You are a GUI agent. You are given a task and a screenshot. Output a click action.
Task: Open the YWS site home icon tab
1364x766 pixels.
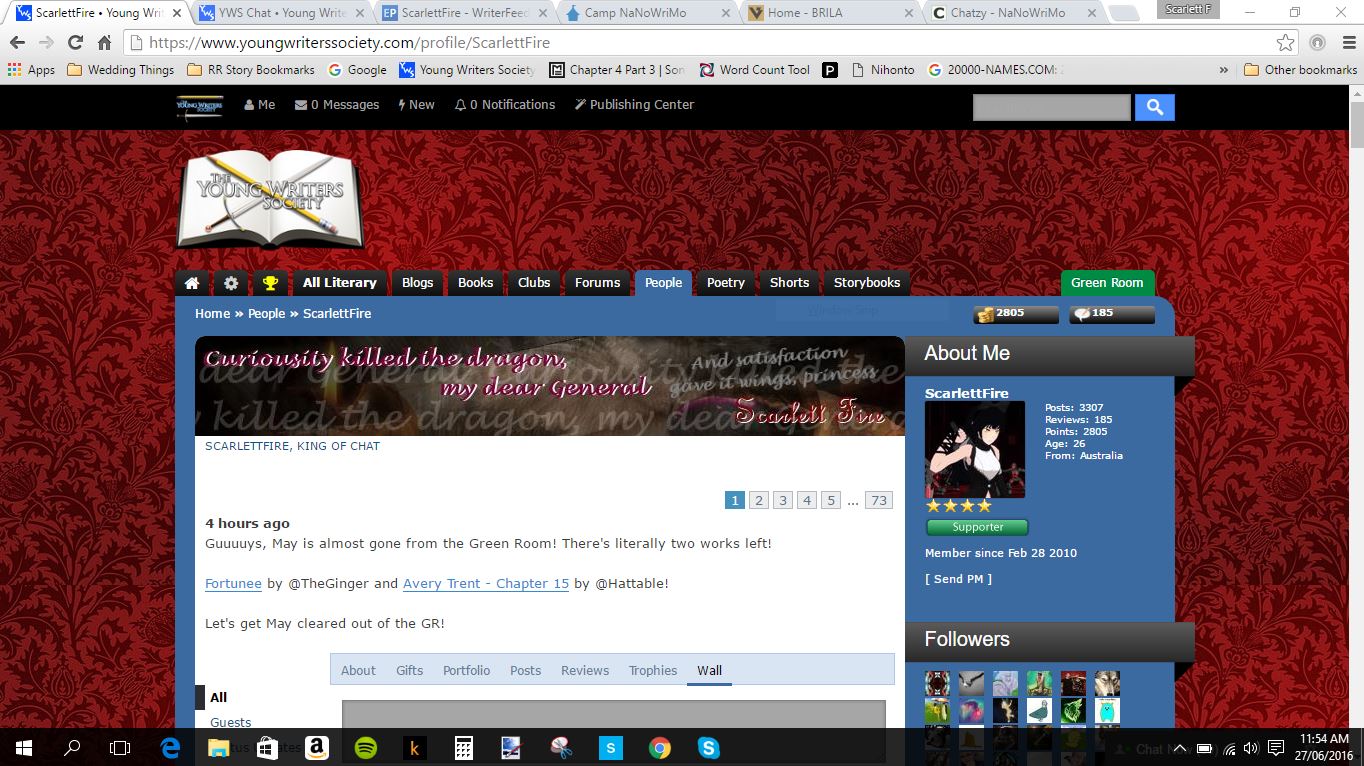click(192, 283)
